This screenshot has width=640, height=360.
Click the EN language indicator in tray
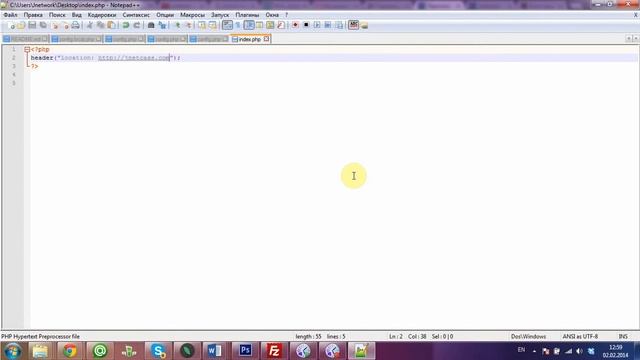(521, 350)
